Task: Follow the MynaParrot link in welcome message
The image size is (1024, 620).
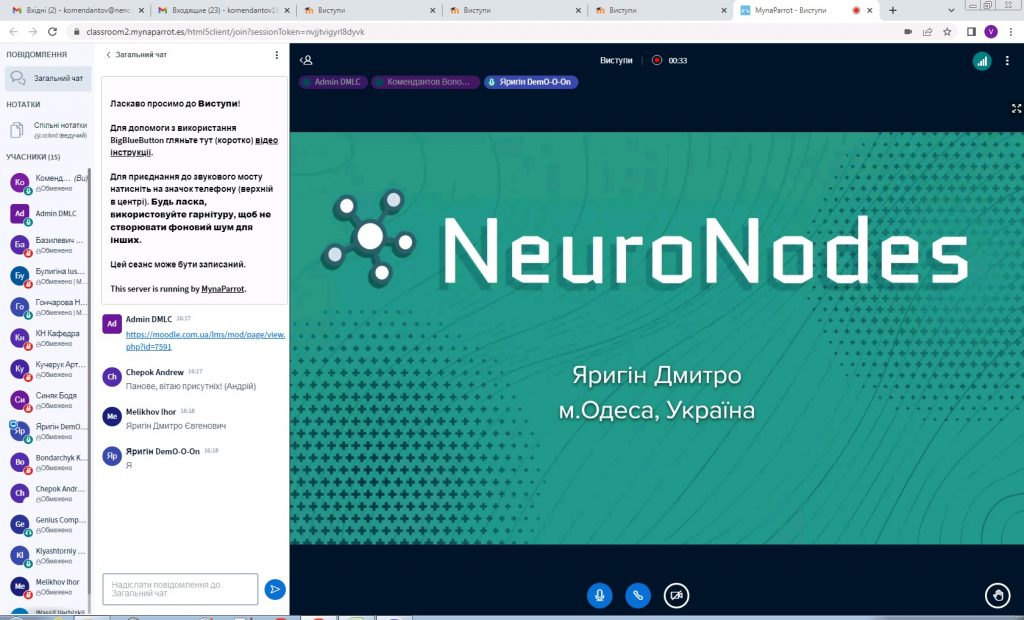Action: tap(222, 289)
